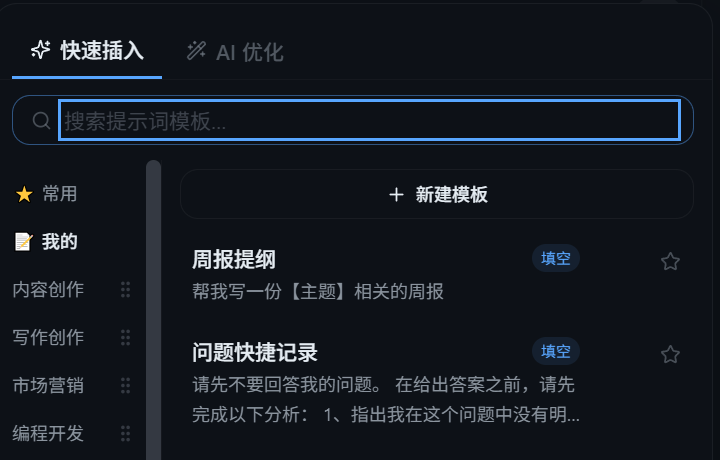The image size is (720, 460).
Task: Click the magnifier search icon
Action: [x=41, y=120]
